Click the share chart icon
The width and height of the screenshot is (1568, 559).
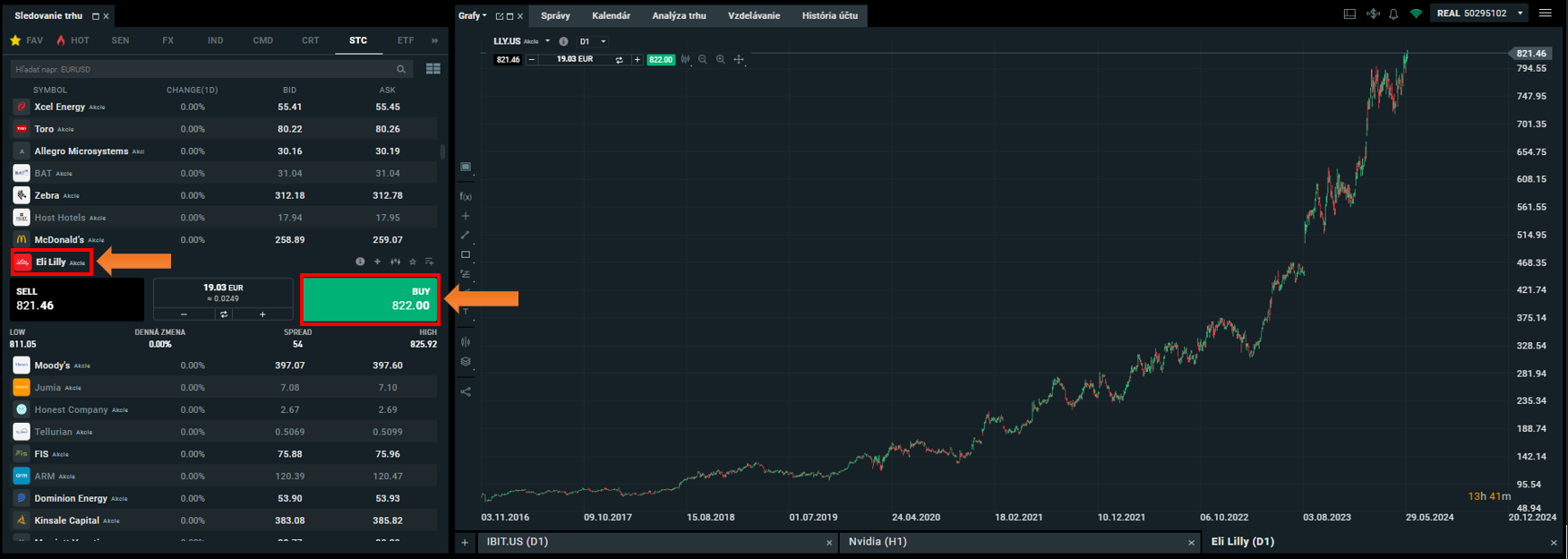(x=466, y=391)
